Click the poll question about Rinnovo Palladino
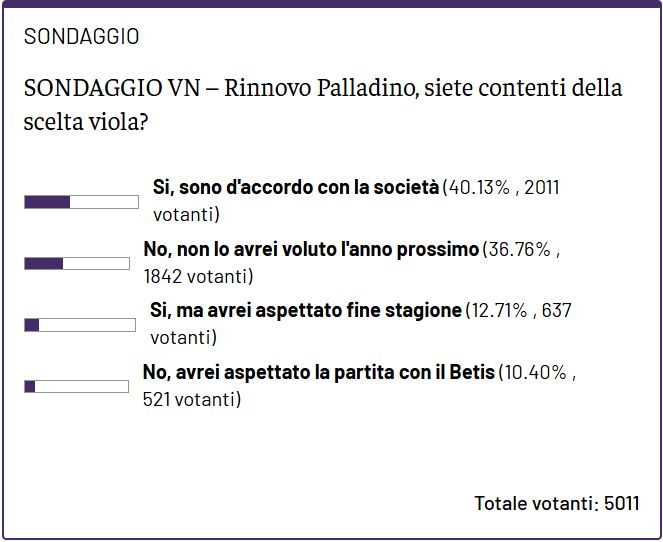663x542 pixels. [322, 104]
